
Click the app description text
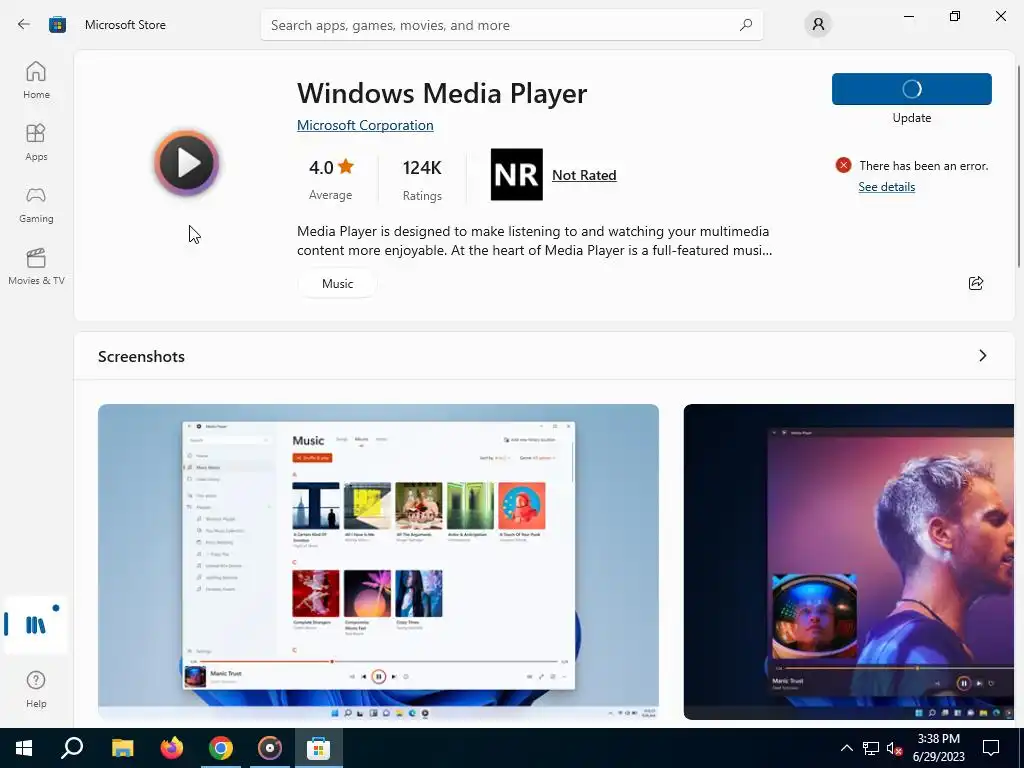pyautogui.click(x=534, y=240)
